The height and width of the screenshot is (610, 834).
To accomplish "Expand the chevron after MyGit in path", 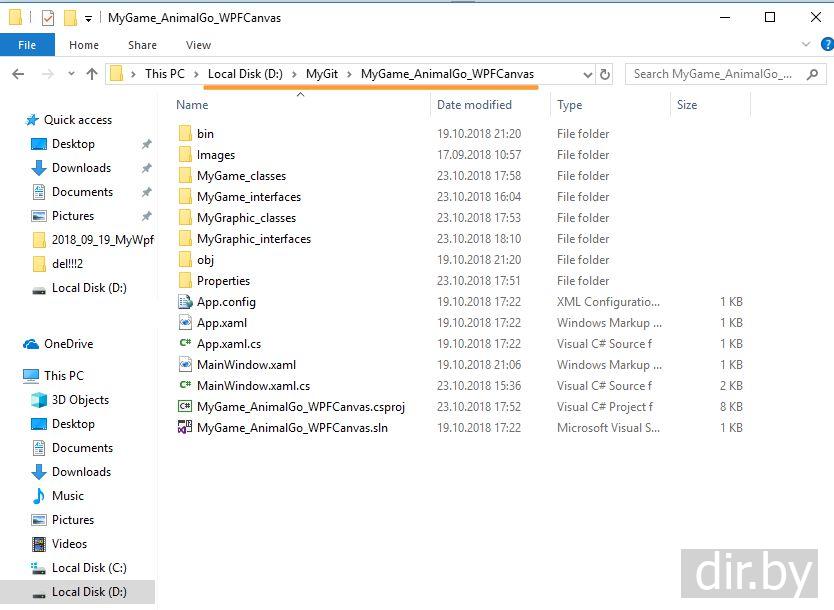I will pyautogui.click(x=349, y=74).
